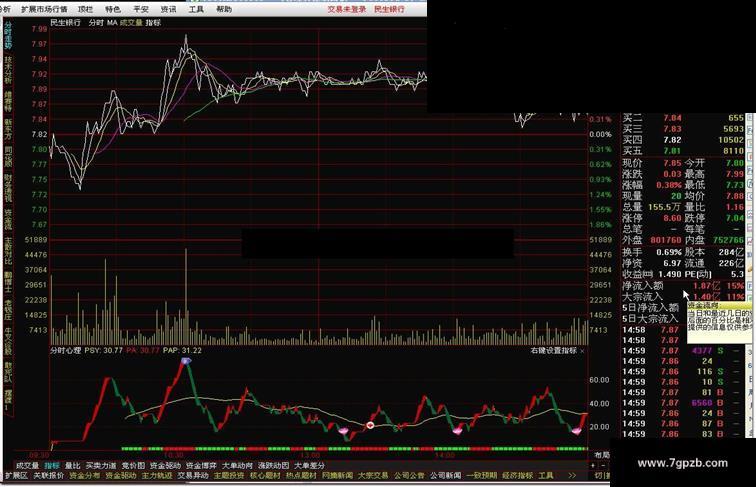Screen dimensions: 756x487
Task: Select the 同花顺 side tab
Action: (x=8, y=157)
